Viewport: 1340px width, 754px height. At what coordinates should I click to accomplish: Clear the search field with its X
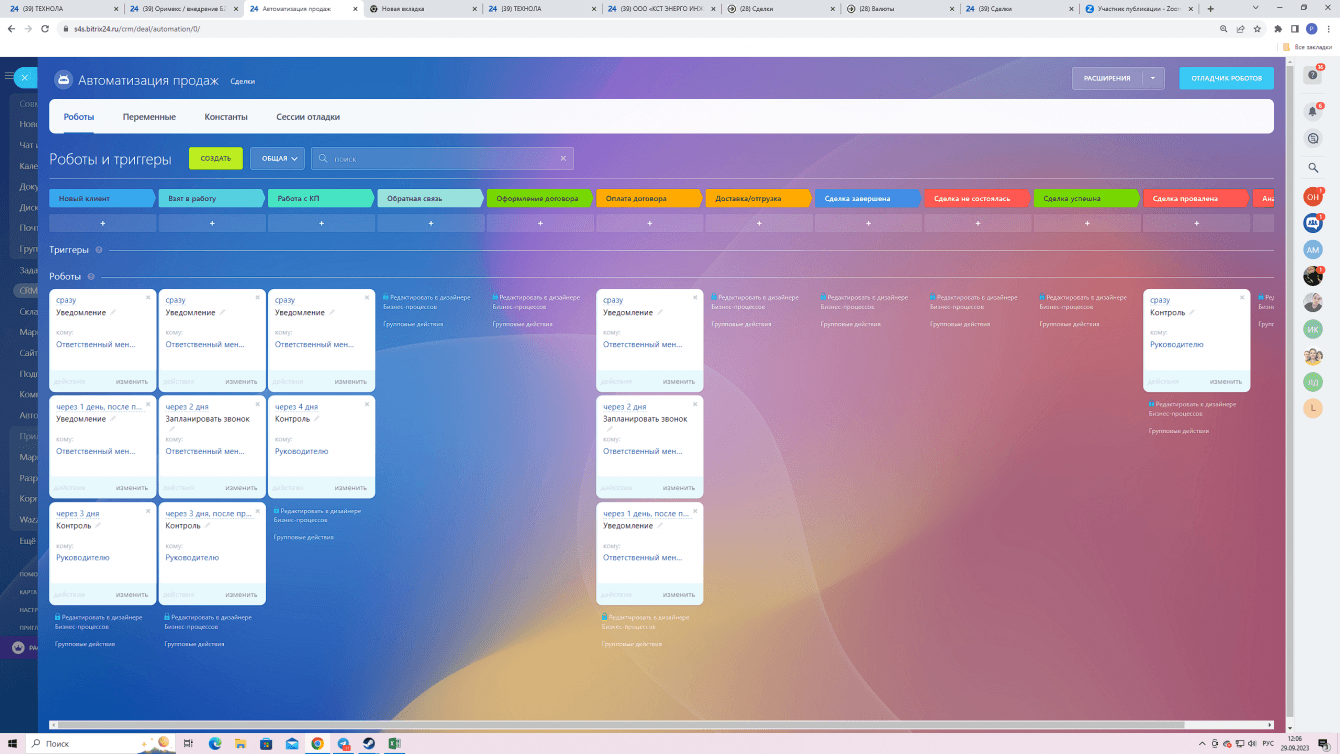(x=563, y=158)
